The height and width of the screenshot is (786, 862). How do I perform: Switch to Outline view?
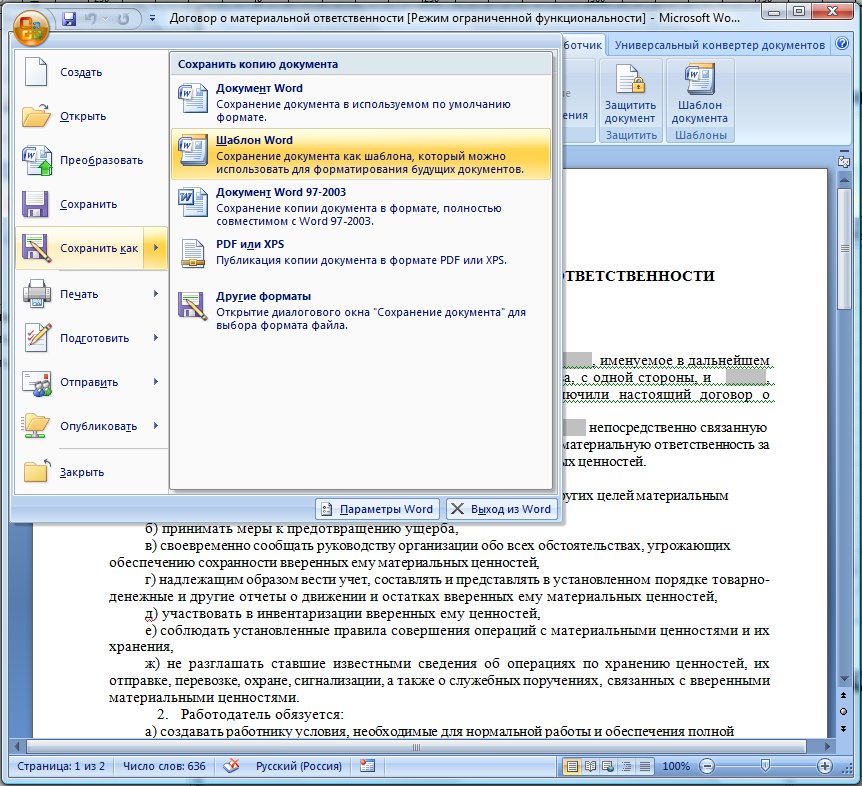tap(626, 766)
